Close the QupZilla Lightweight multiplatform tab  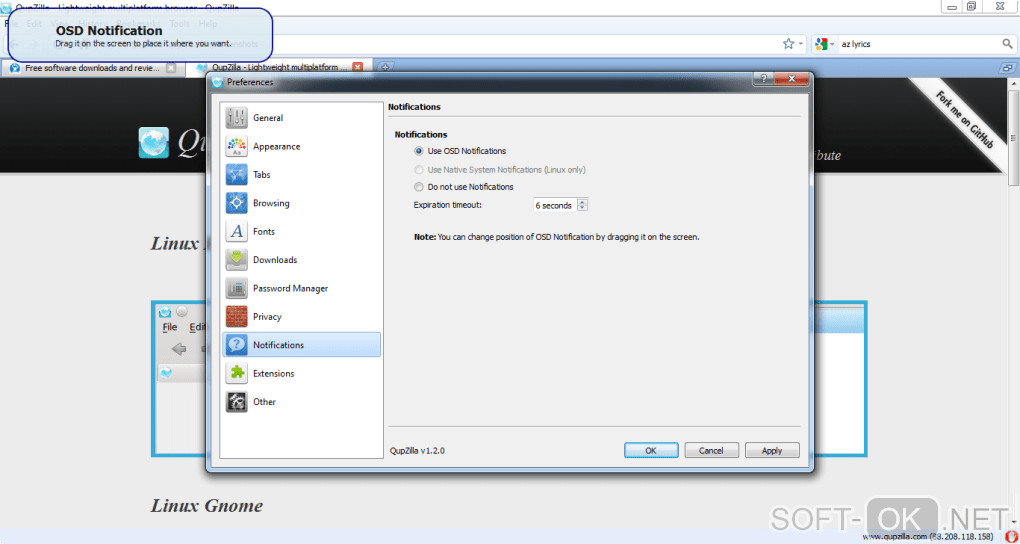(357, 67)
